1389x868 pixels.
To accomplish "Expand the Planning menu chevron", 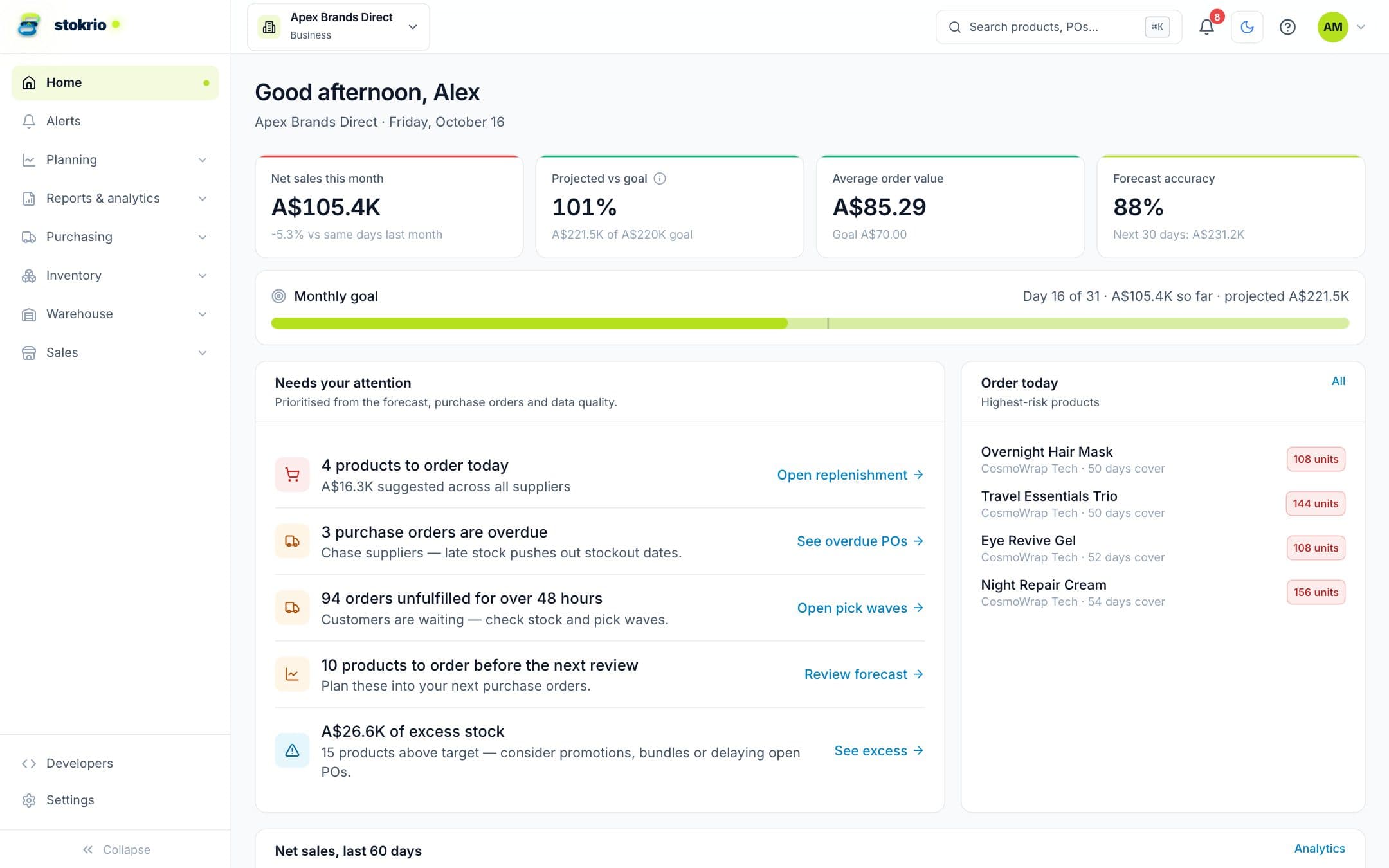I will tap(203, 159).
